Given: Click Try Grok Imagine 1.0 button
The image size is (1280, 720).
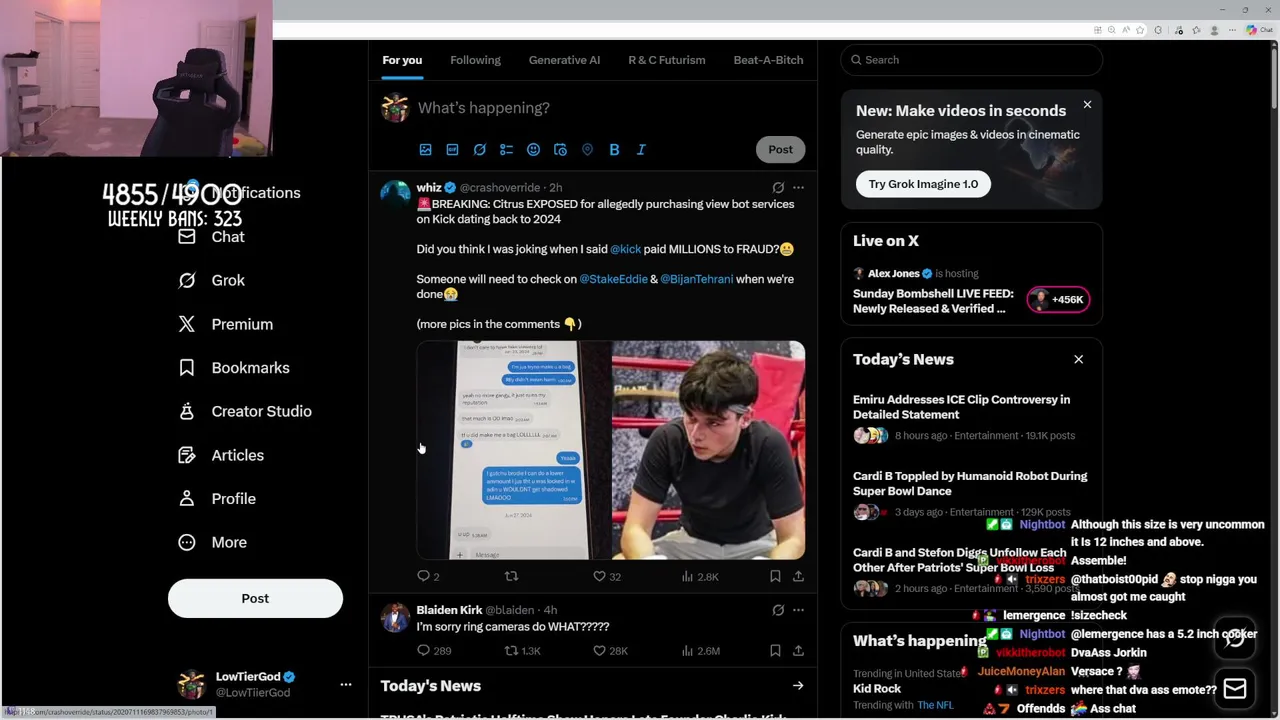Looking at the screenshot, I should click(923, 184).
